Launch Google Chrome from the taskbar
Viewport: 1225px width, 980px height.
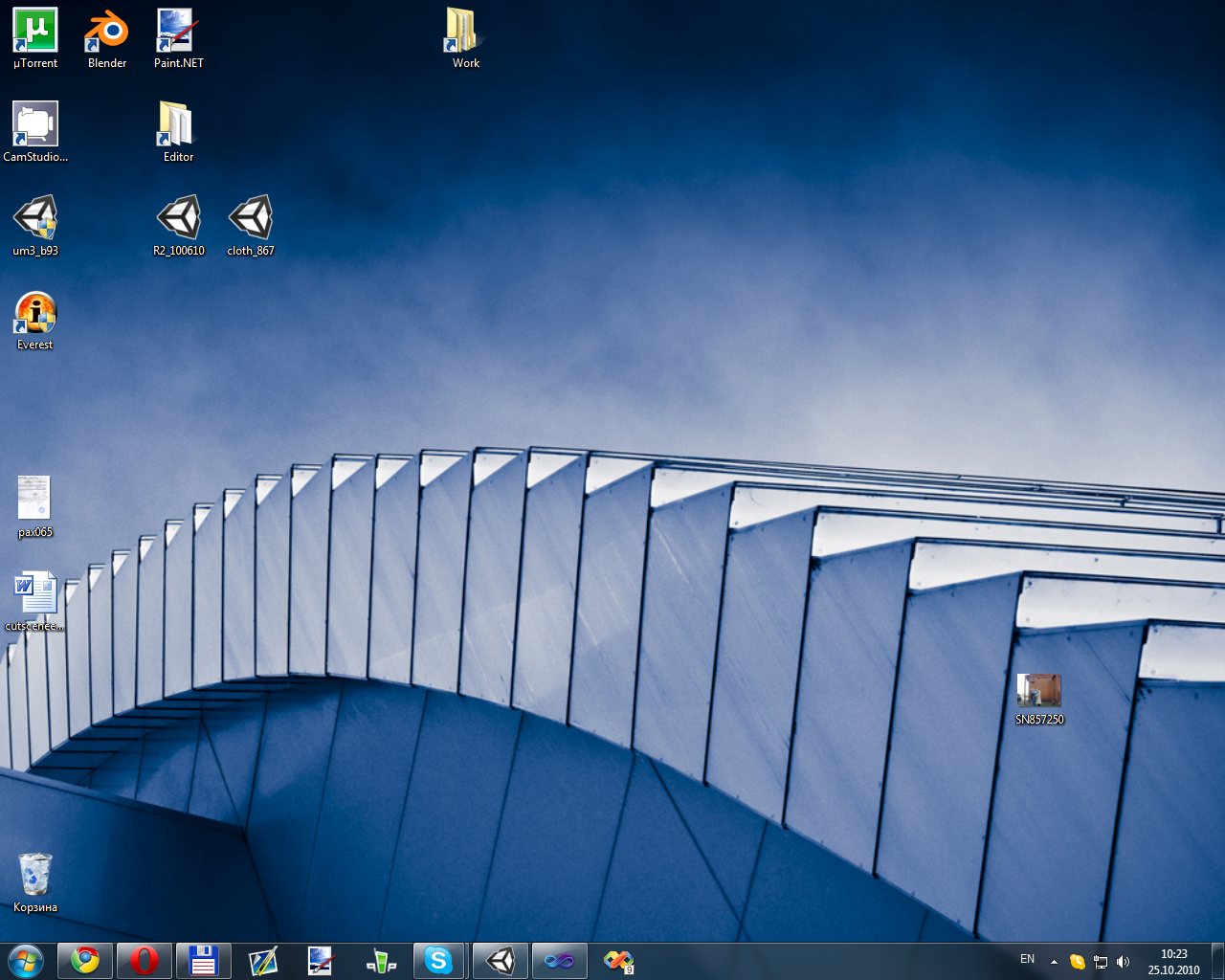point(85,961)
